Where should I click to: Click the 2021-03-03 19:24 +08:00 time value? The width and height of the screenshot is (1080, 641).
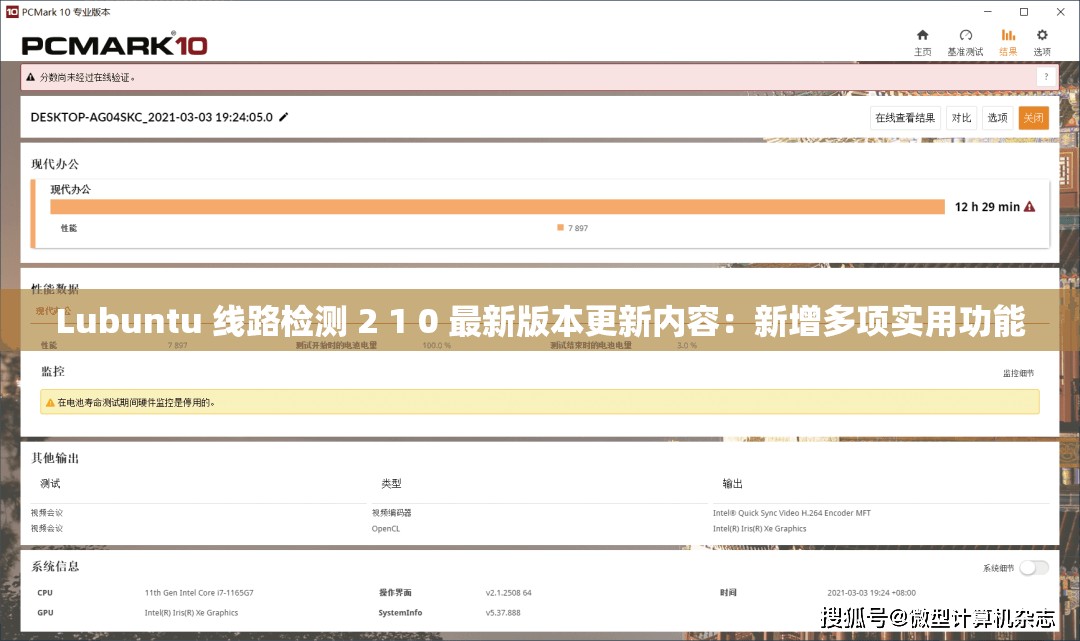point(871,593)
